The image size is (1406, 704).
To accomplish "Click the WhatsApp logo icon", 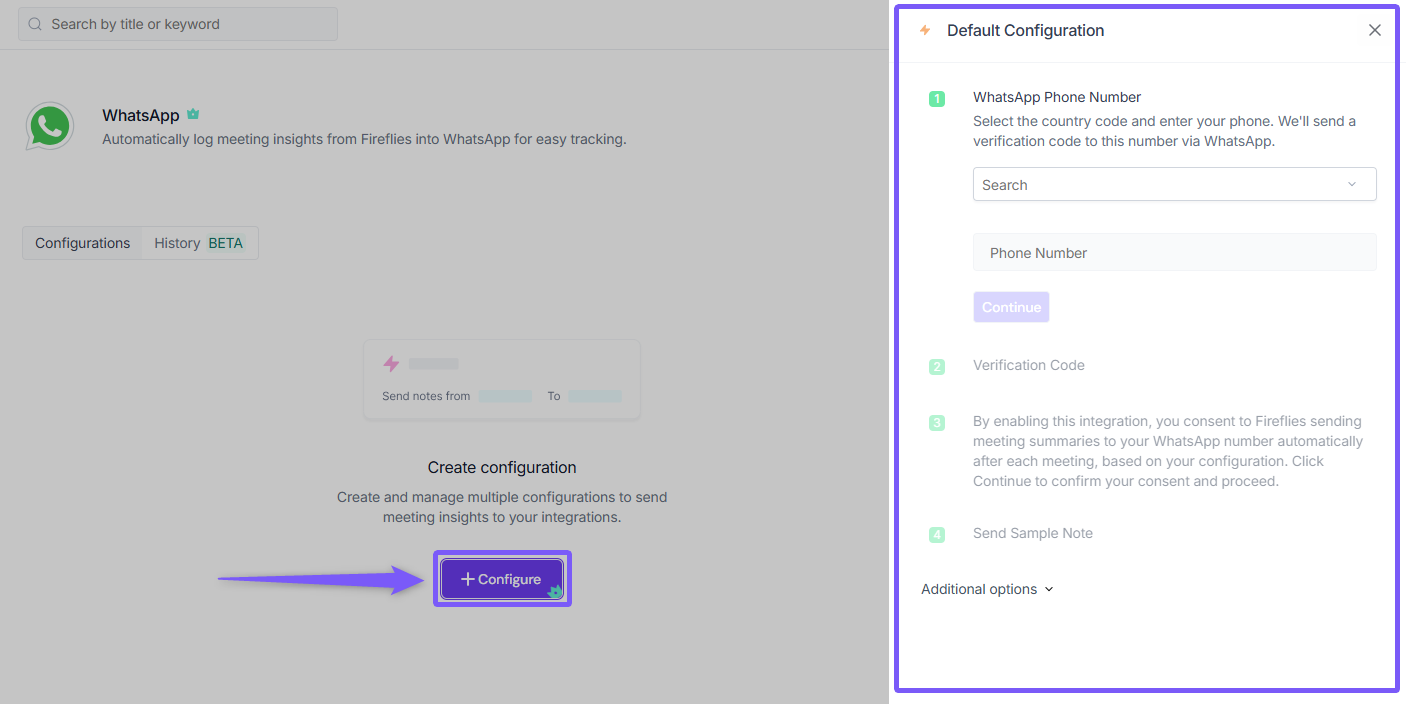I will 49,126.
